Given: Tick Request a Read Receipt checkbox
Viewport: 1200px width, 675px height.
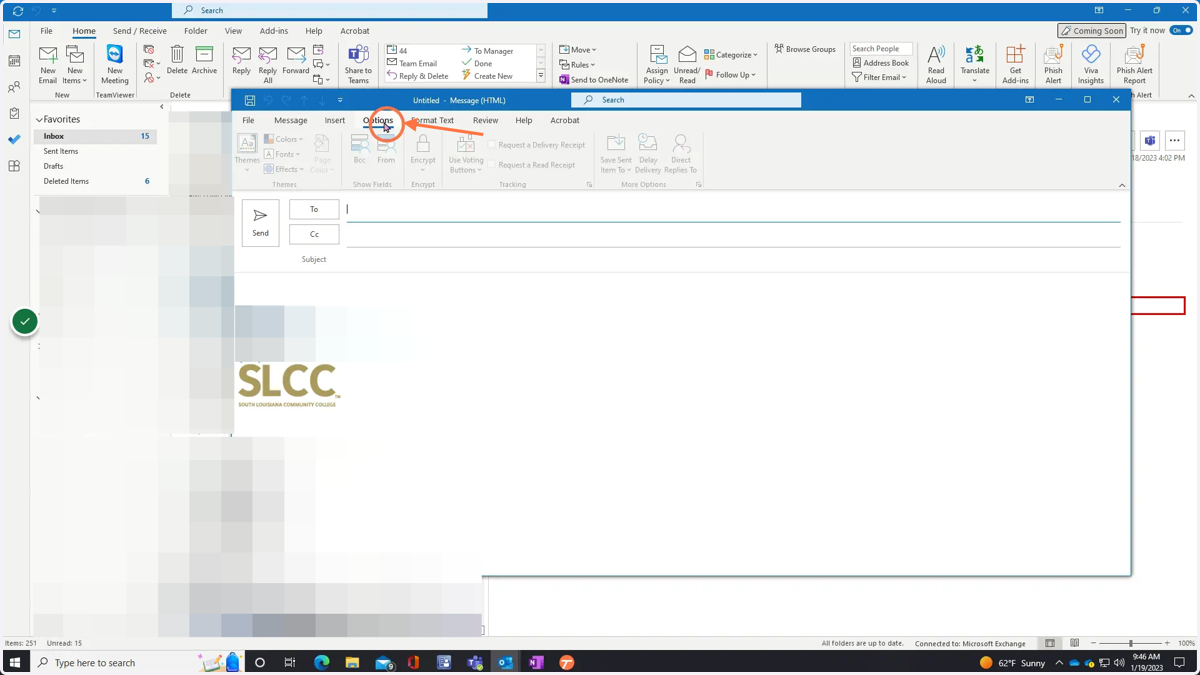Looking at the screenshot, I should pos(492,165).
